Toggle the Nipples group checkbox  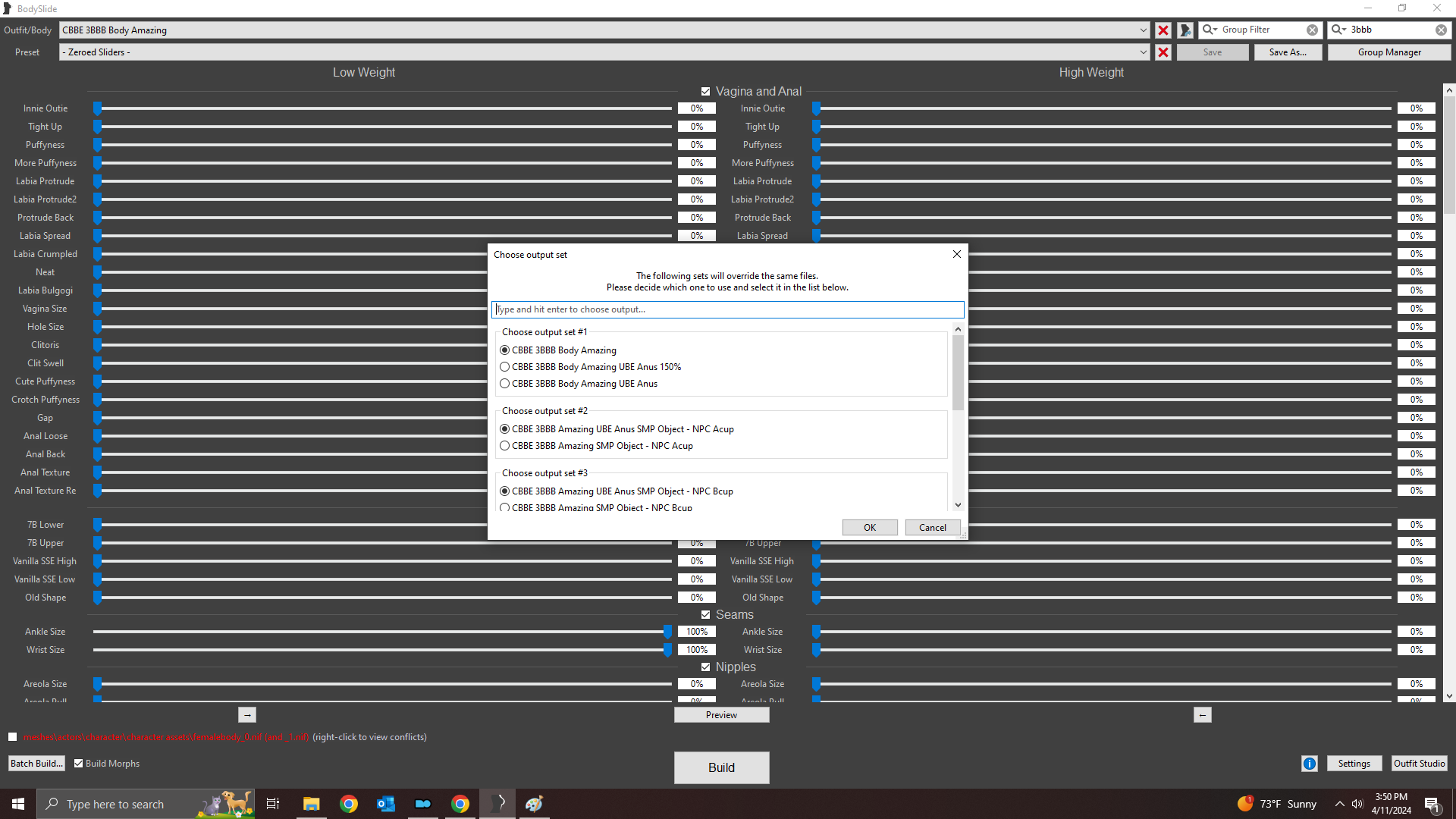(706, 667)
